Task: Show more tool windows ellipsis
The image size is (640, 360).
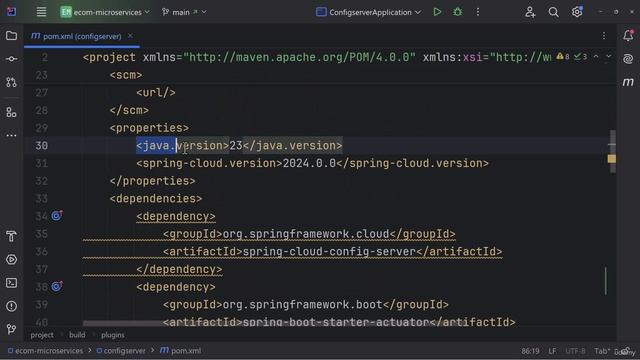Action: point(11,135)
